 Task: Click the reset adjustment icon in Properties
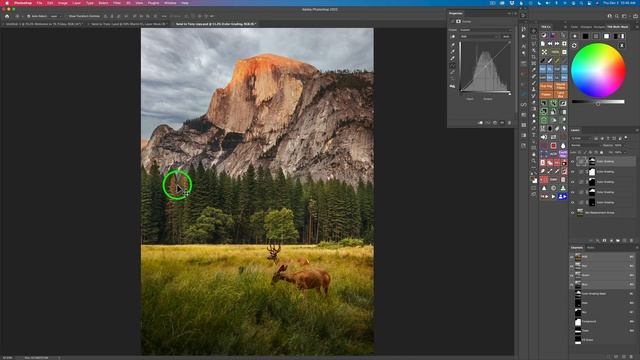495,122
